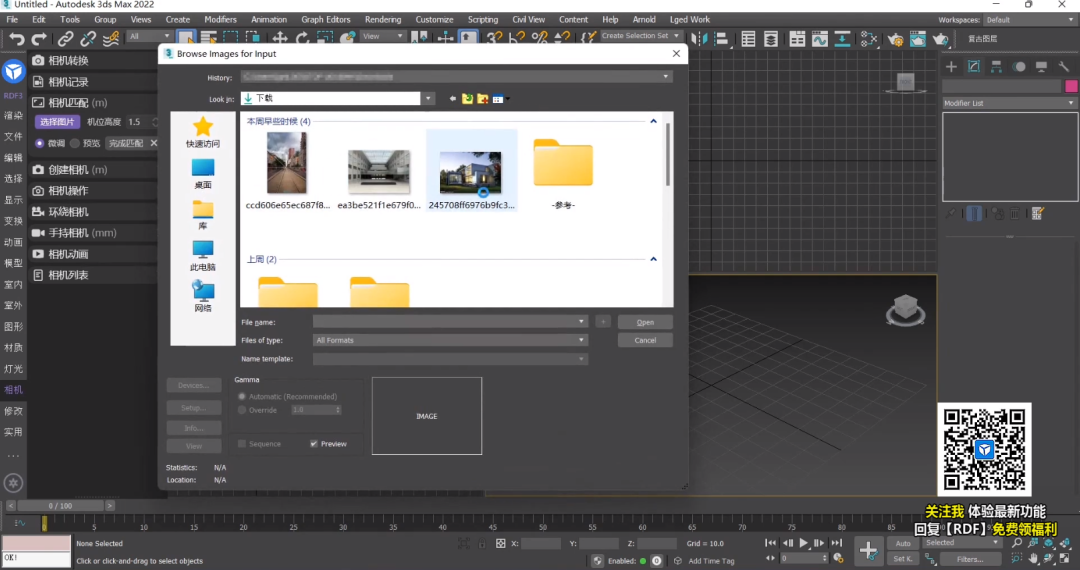Enable the Sequence checkbox
The image size is (1080, 570).
pyautogui.click(x=242, y=444)
